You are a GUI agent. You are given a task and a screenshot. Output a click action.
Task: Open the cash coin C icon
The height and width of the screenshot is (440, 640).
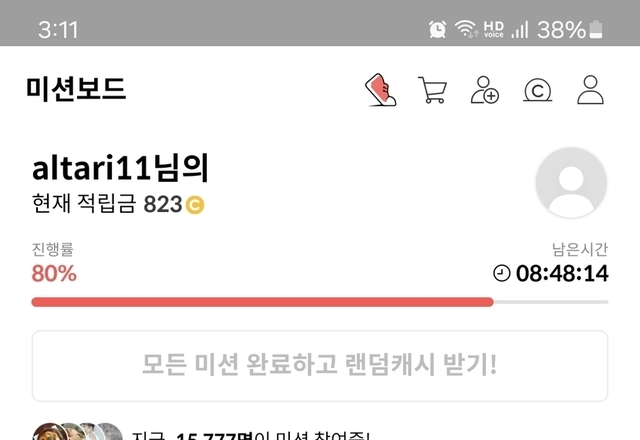pyautogui.click(x=538, y=90)
